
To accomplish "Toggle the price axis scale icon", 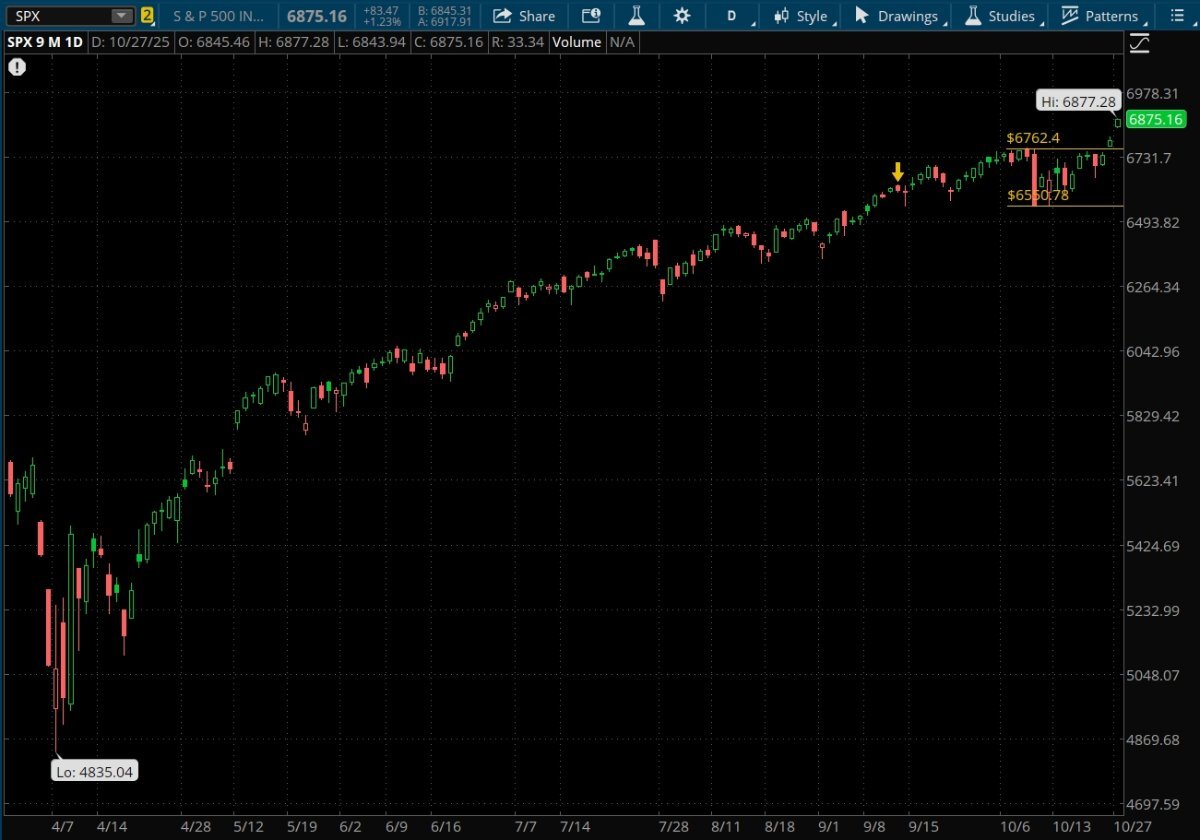I will coord(1139,43).
